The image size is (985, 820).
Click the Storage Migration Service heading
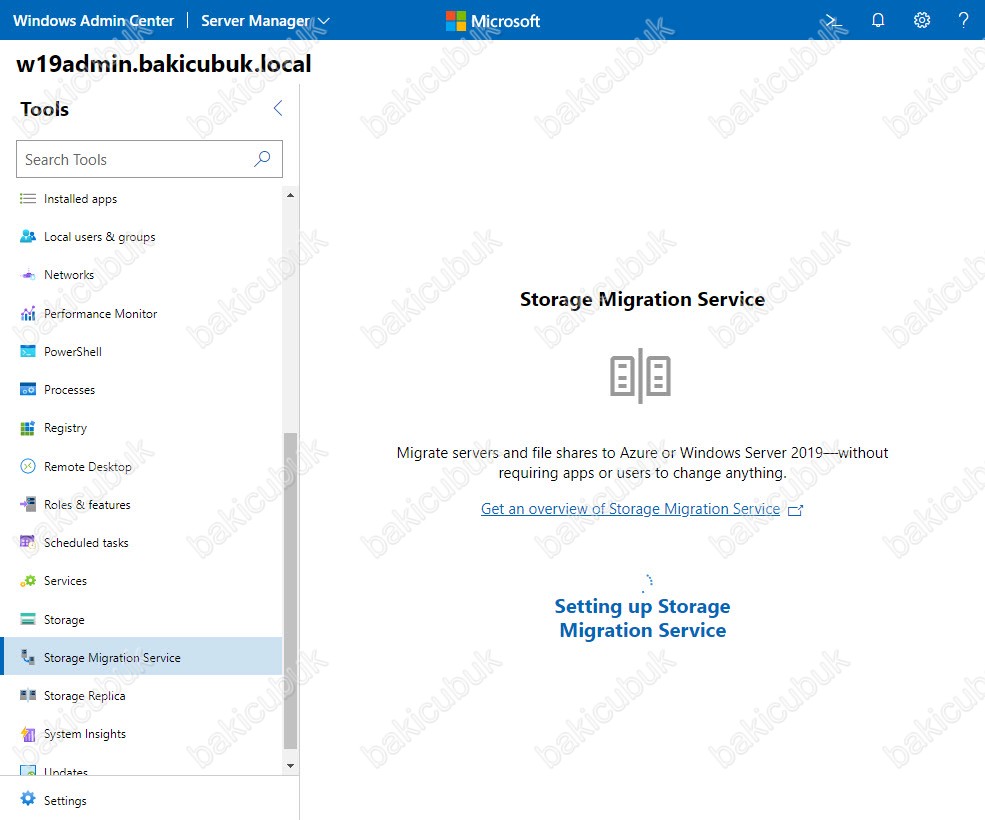pyautogui.click(x=642, y=299)
